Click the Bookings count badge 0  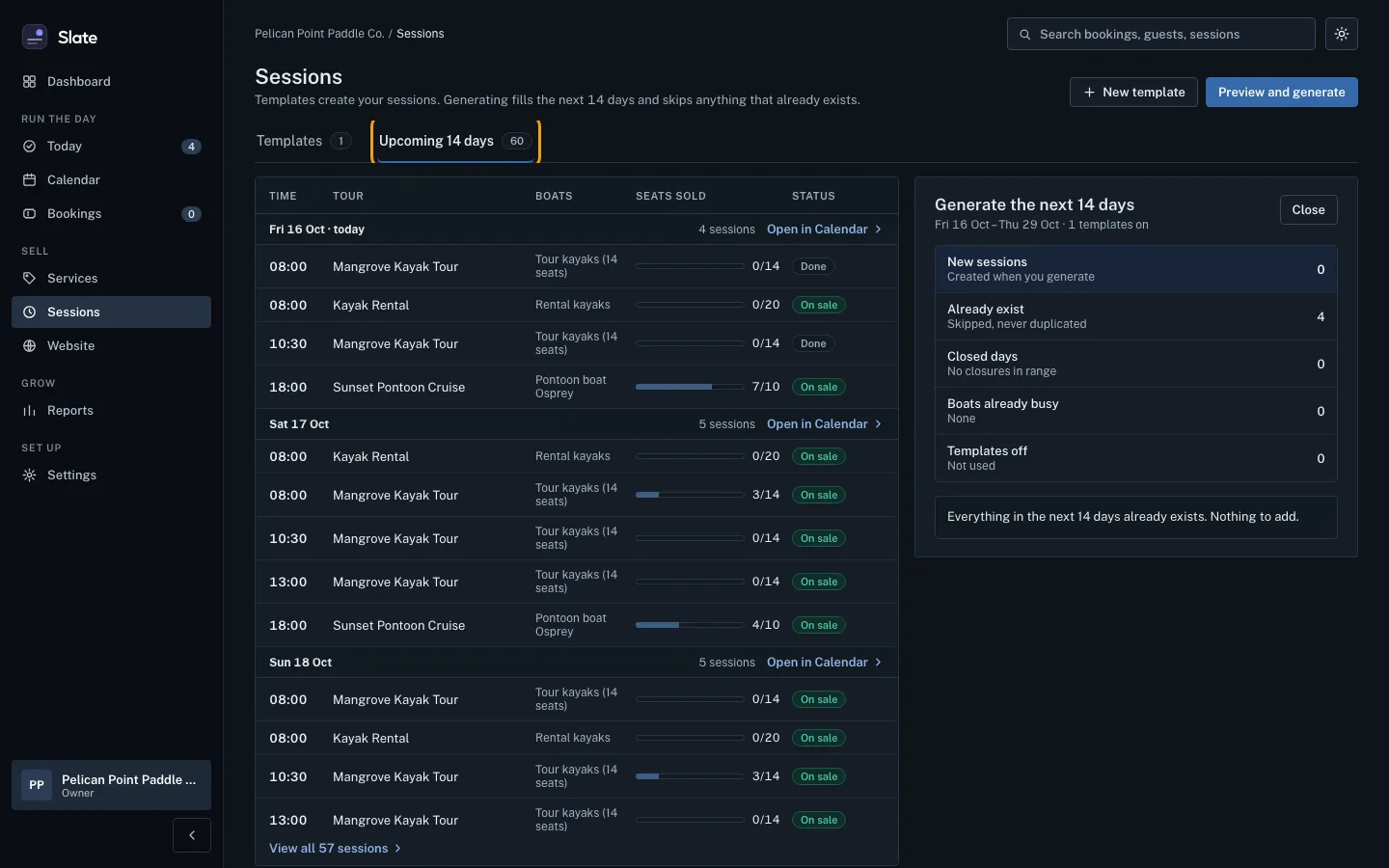point(191,214)
